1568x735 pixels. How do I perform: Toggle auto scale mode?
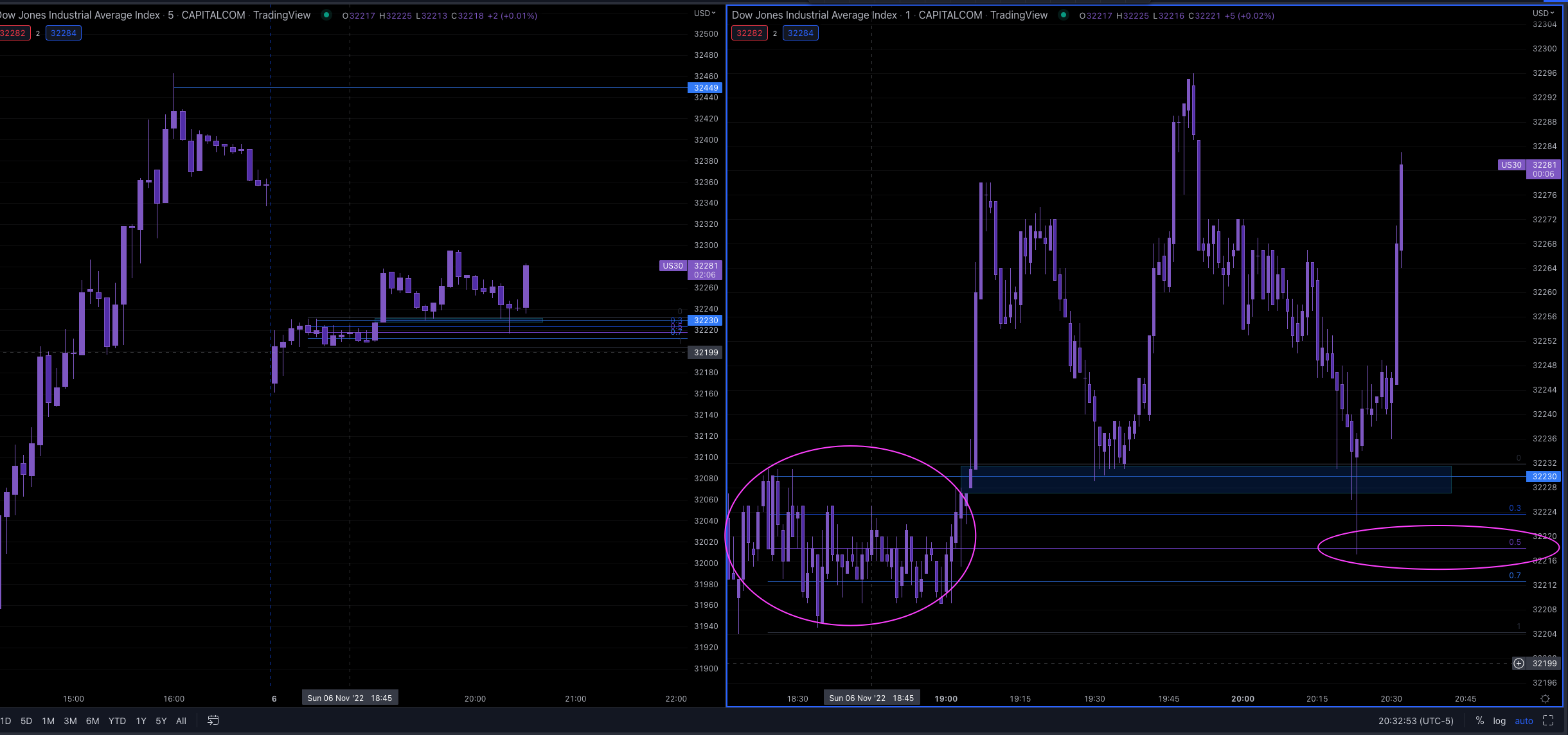click(x=1524, y=721)
